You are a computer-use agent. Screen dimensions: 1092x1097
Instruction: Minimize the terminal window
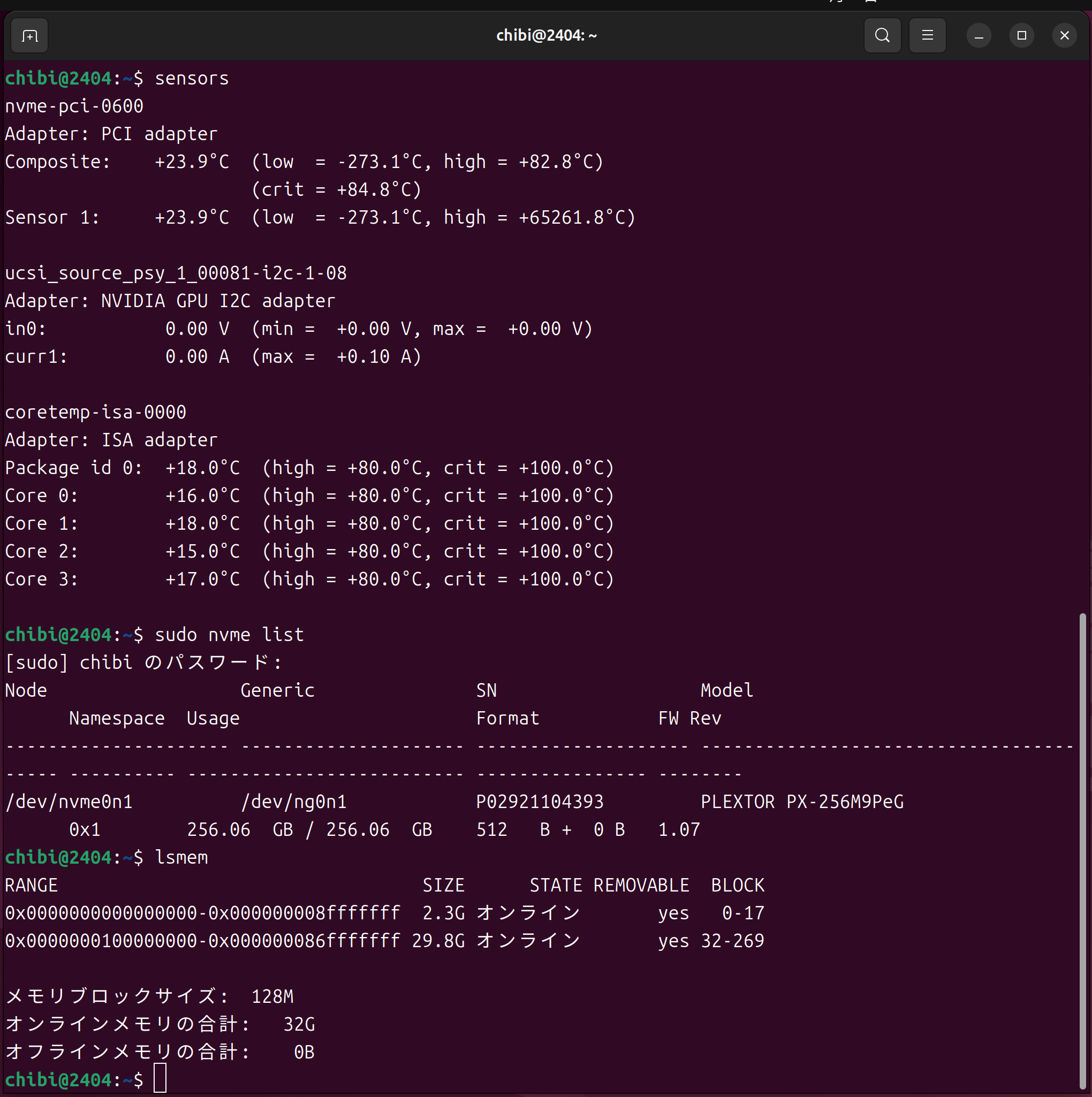(x=979, y=36)
